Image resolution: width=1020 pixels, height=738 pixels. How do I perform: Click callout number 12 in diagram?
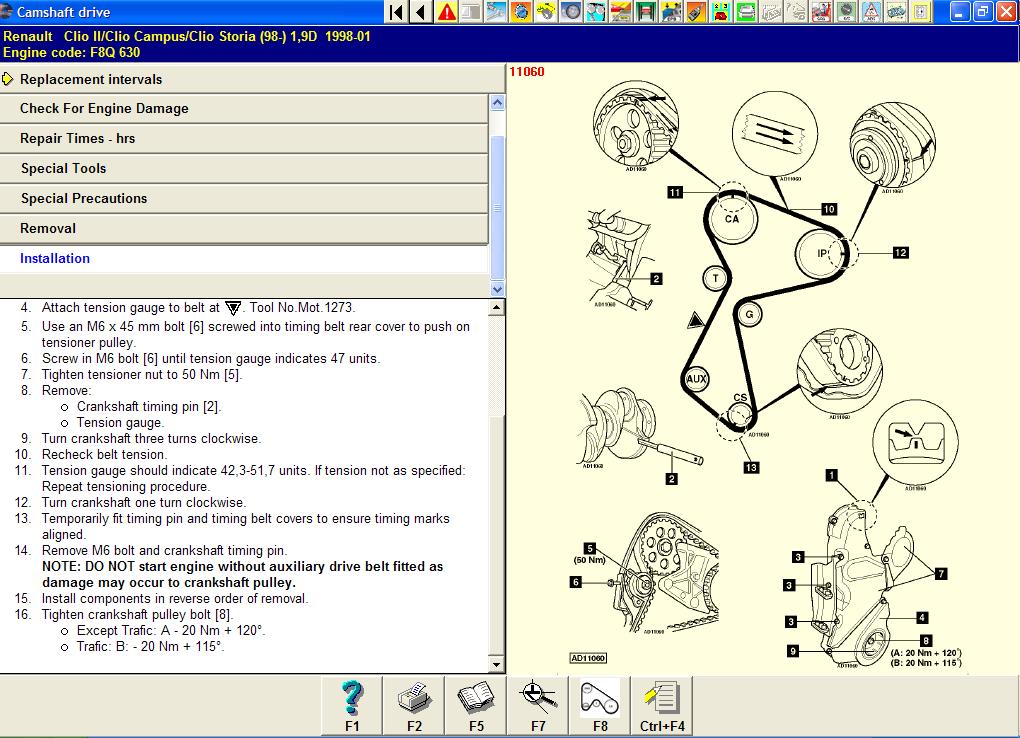click(x=900, y=253)
